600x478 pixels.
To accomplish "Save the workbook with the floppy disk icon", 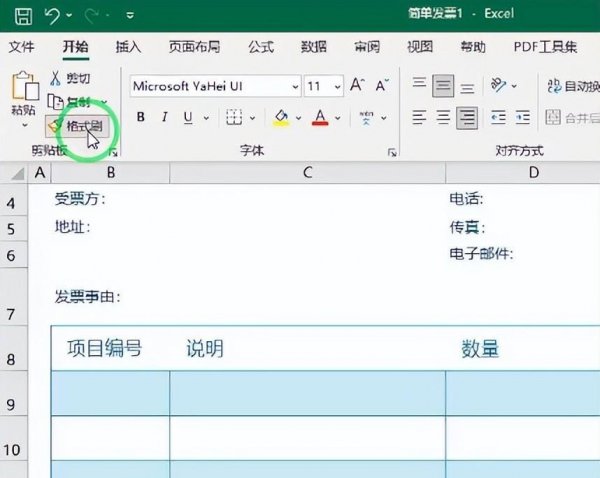I will pos(23,16).
